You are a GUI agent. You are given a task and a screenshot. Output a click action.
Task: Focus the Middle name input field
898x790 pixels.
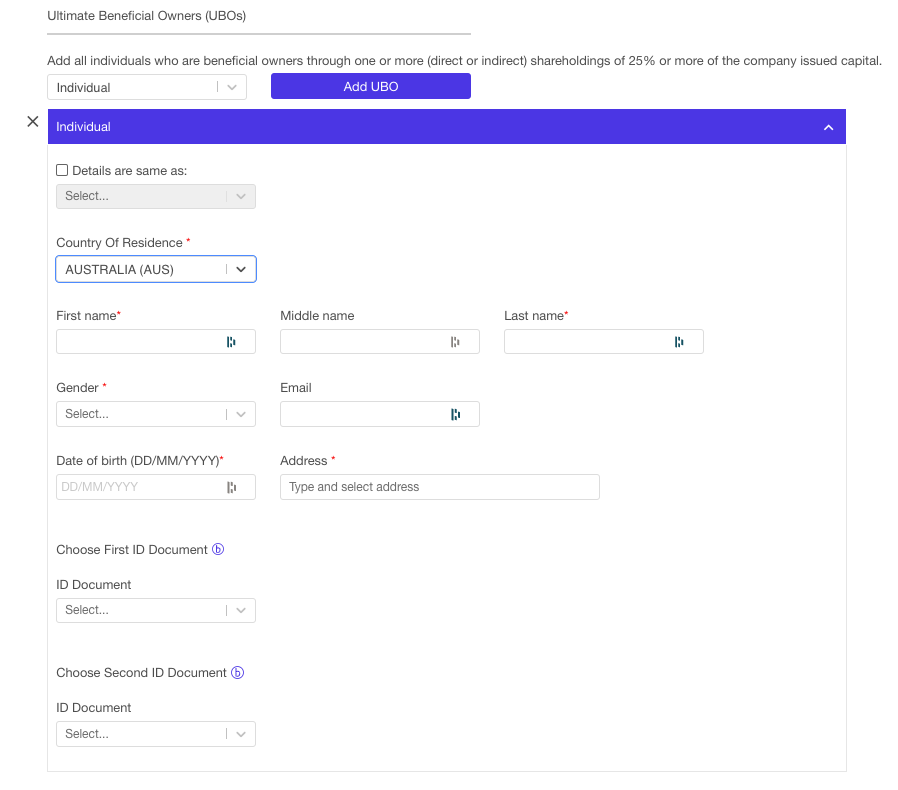tap(380, 342)
